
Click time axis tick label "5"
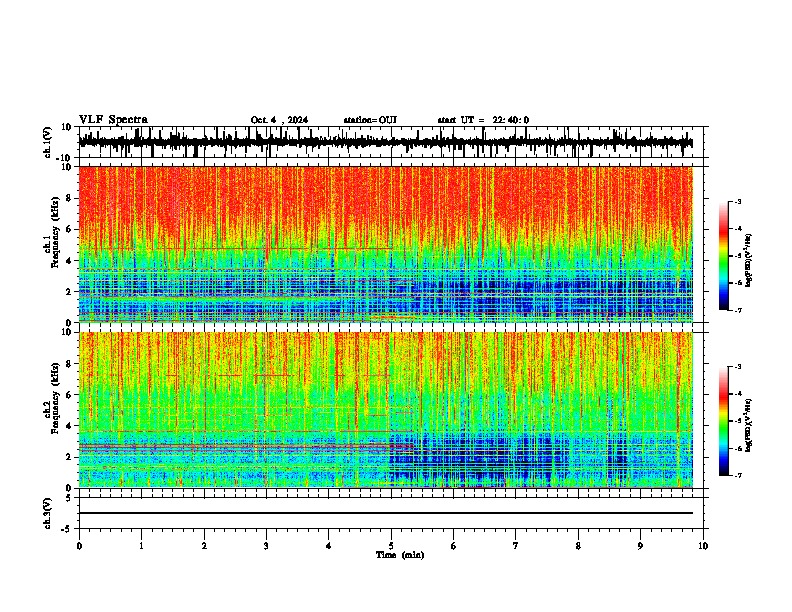point(391,546)
